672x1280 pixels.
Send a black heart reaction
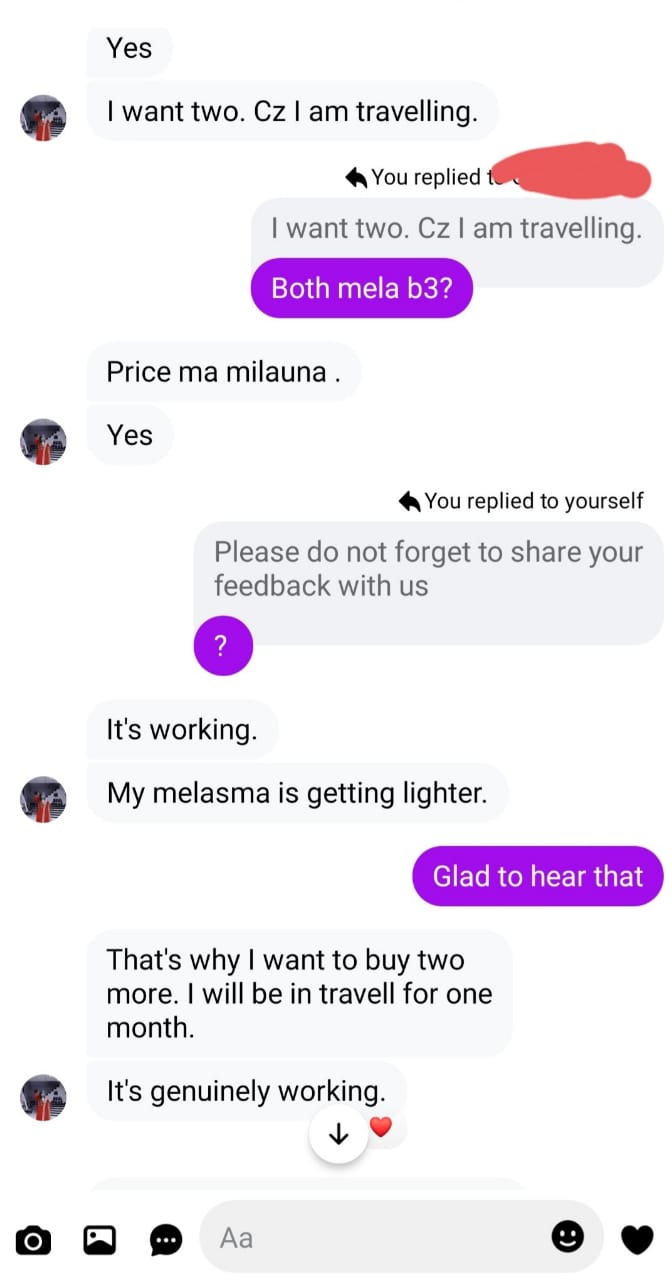[x=636, y=1240]
